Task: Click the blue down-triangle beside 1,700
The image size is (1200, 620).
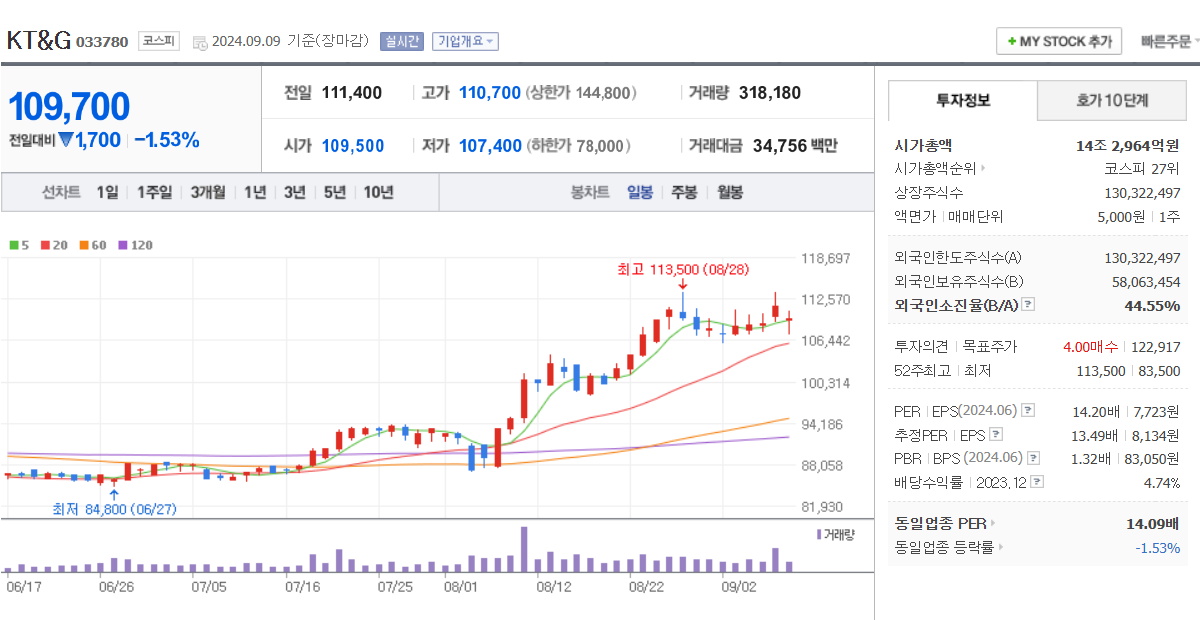Action: [66, 140]
